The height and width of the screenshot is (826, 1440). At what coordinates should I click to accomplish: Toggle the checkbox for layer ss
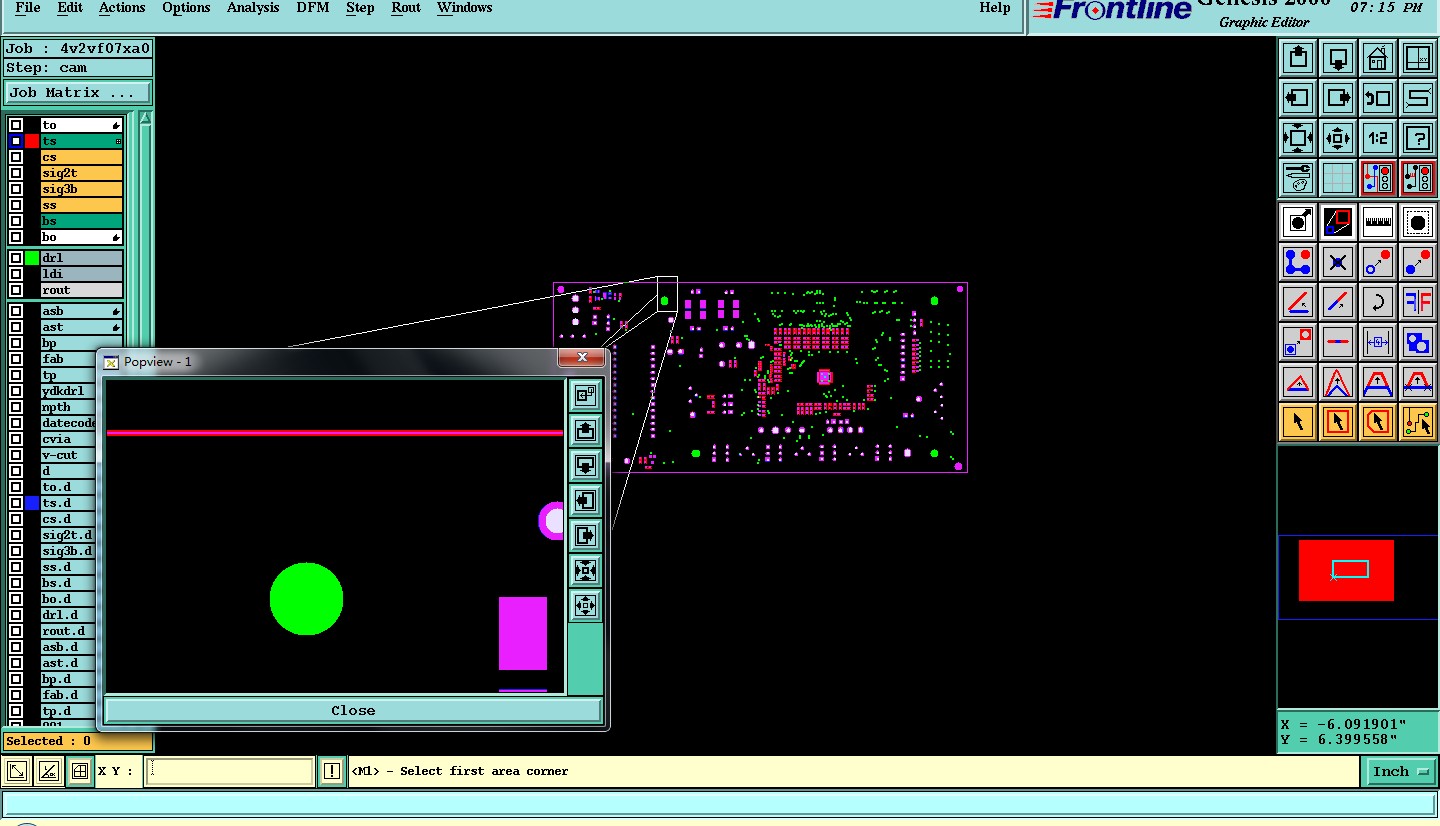(x=16, y=205)
